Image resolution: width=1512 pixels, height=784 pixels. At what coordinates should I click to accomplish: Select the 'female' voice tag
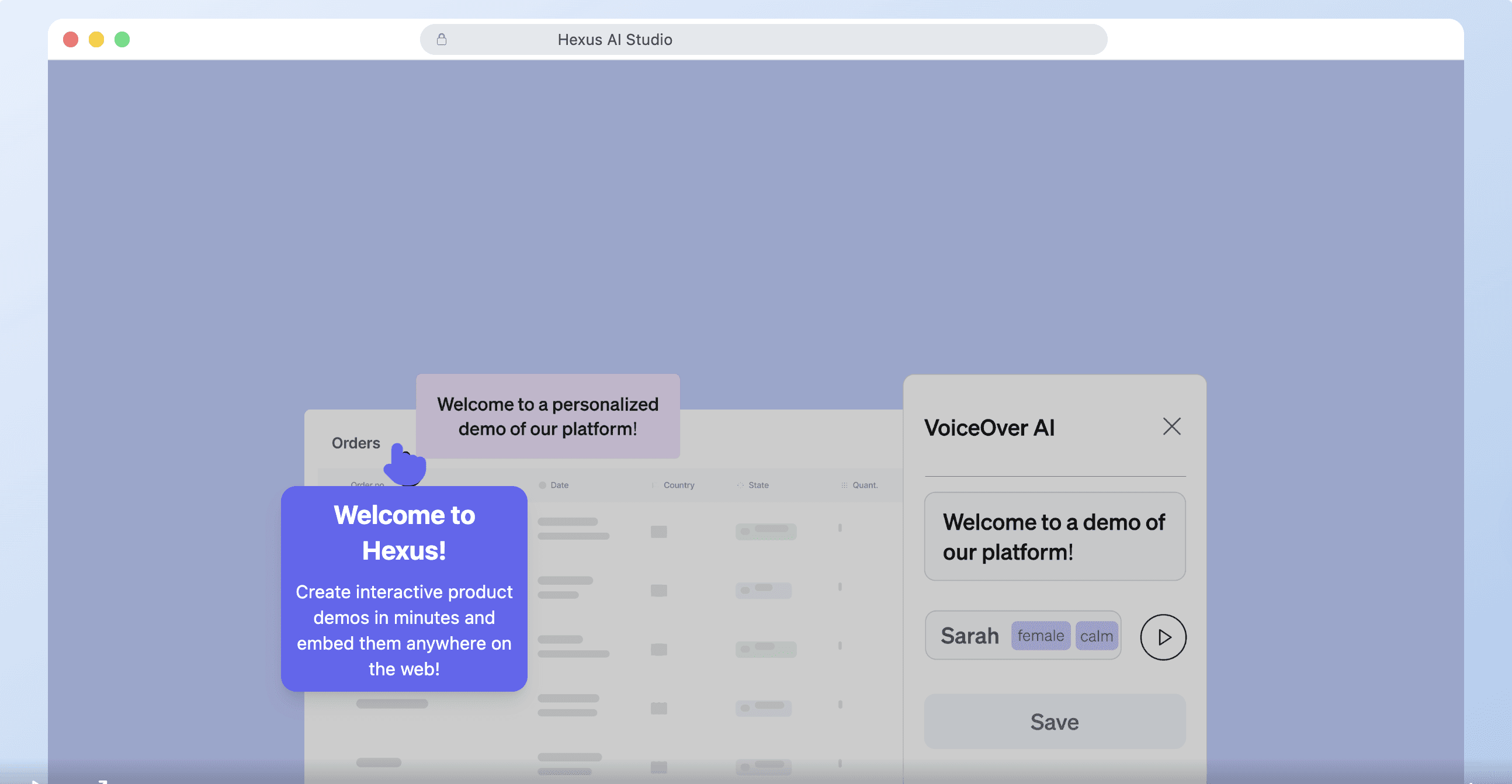(1040, 636)
